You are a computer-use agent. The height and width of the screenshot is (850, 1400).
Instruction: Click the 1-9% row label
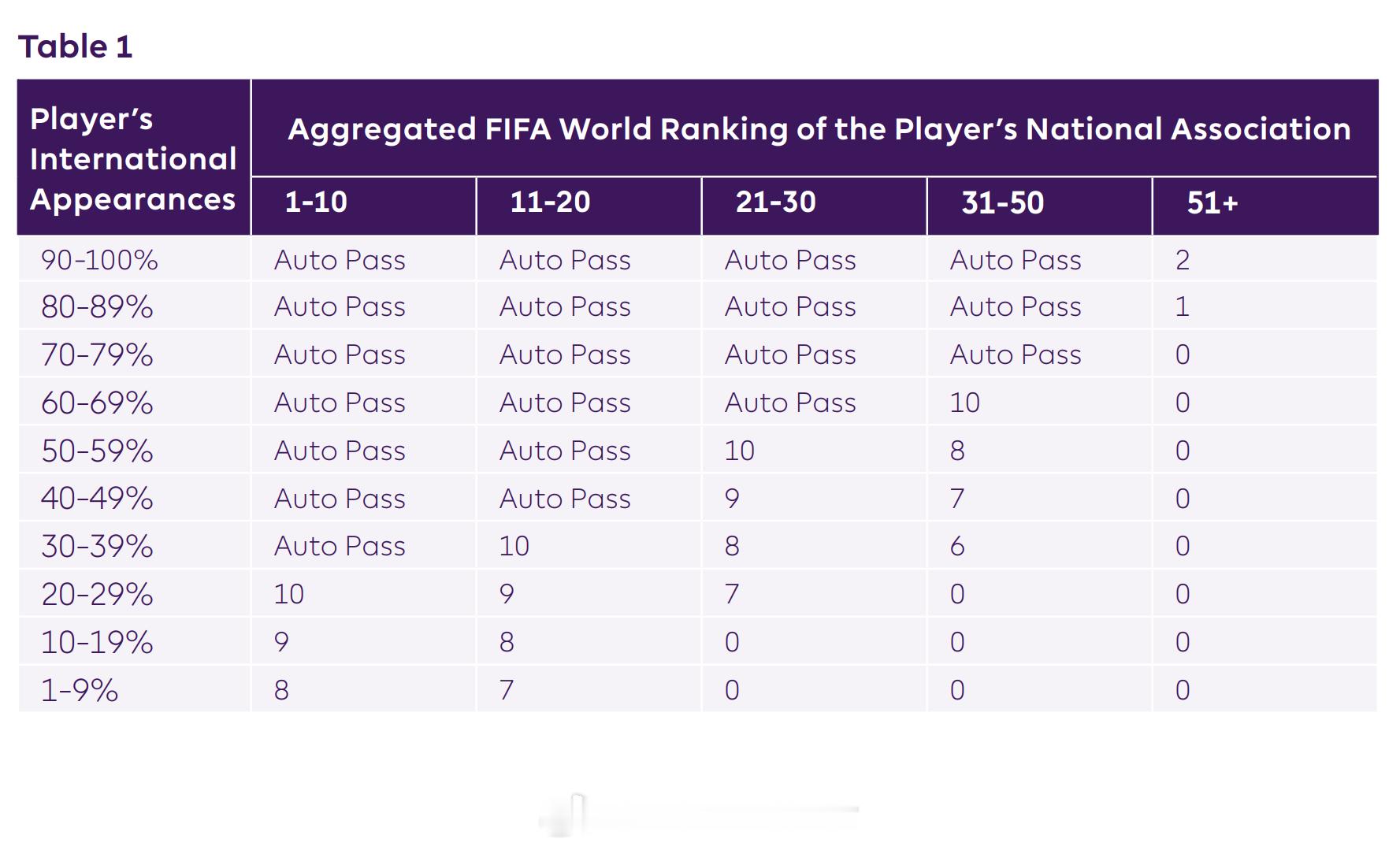click(x=80, y=690)
